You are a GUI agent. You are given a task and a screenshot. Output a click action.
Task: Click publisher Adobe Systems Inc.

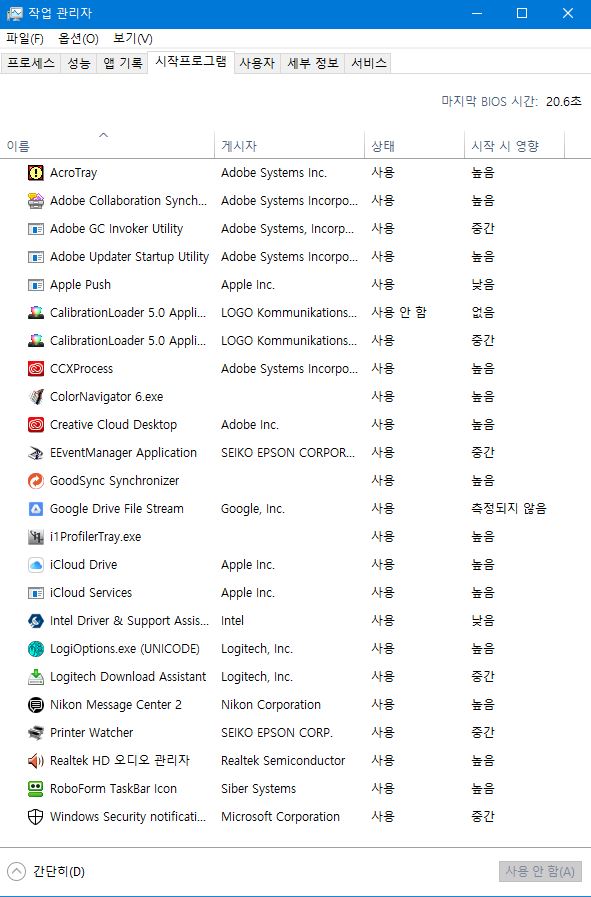(x=274, y=173)
